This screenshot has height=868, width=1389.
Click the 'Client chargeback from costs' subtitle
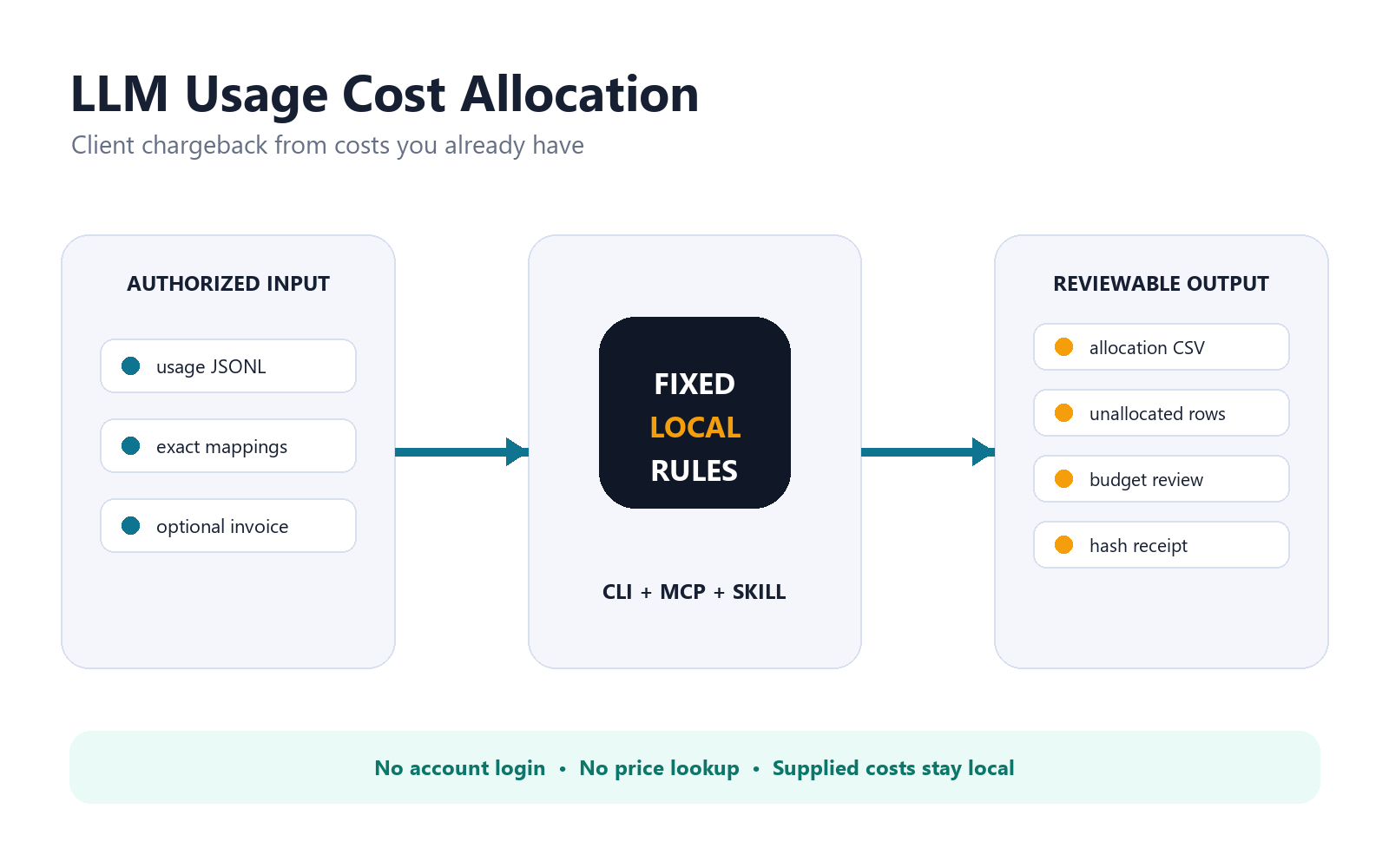[327, 145]
